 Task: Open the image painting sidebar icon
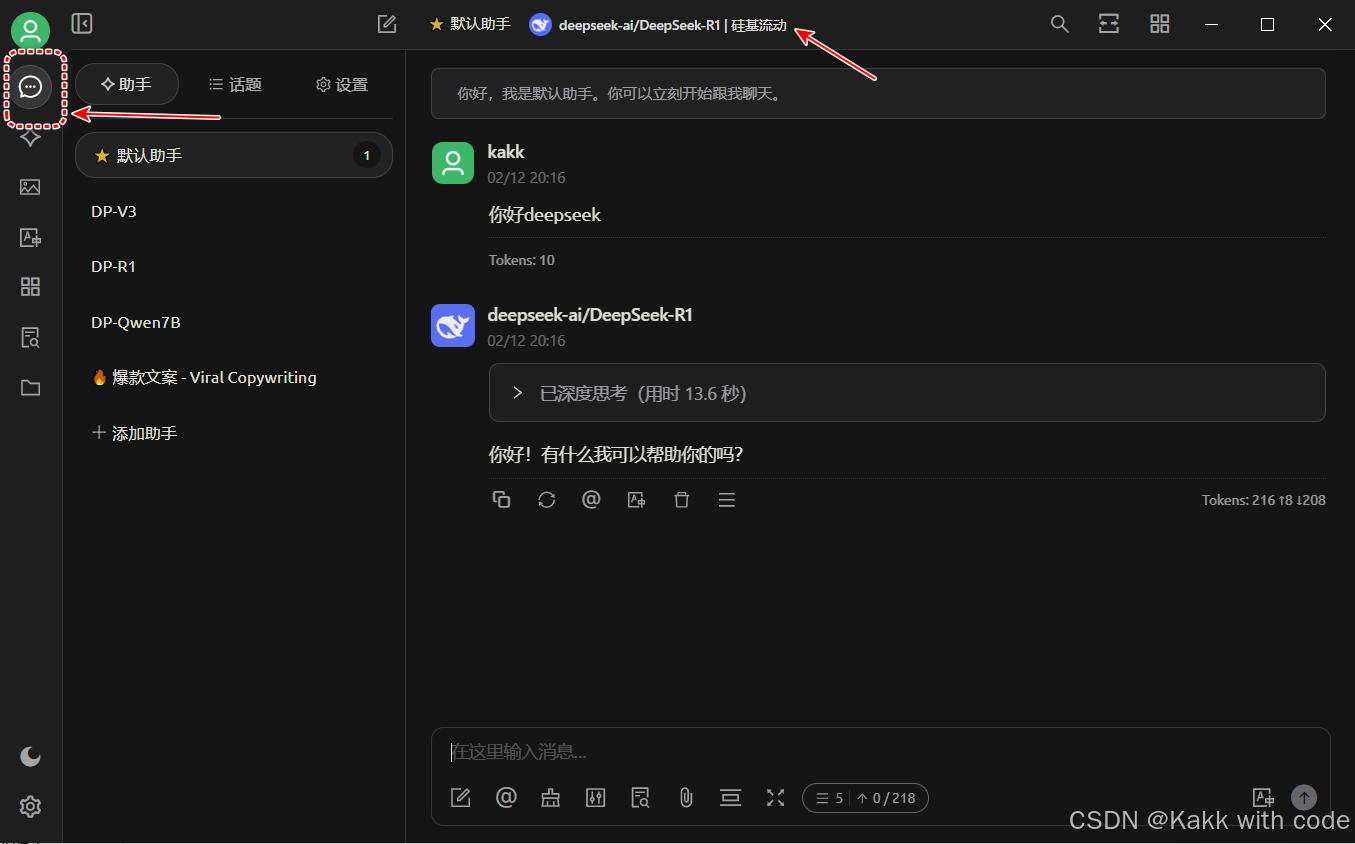point(31,187)
